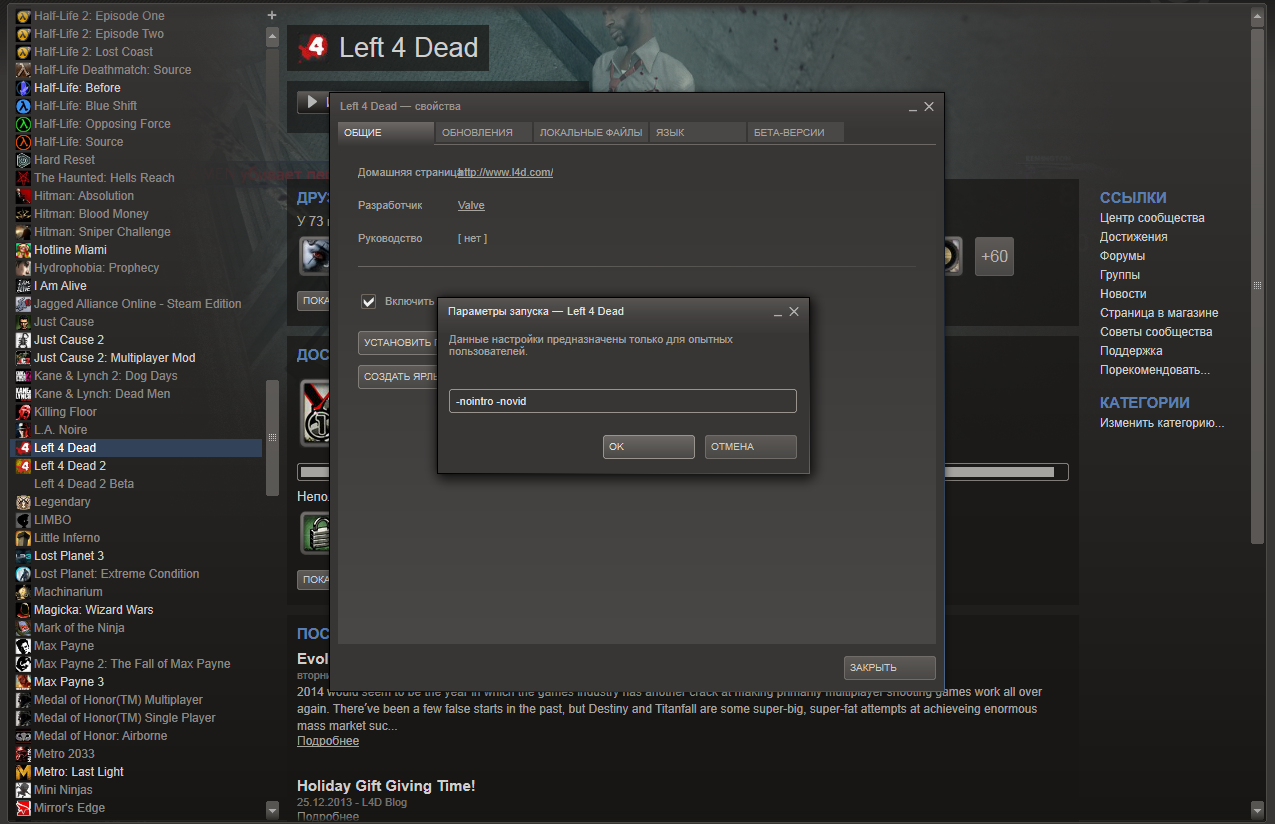The image size is (1275, 824).
Task: Click the Lost Planet 3 icon
Action: [x=24, y=556]
